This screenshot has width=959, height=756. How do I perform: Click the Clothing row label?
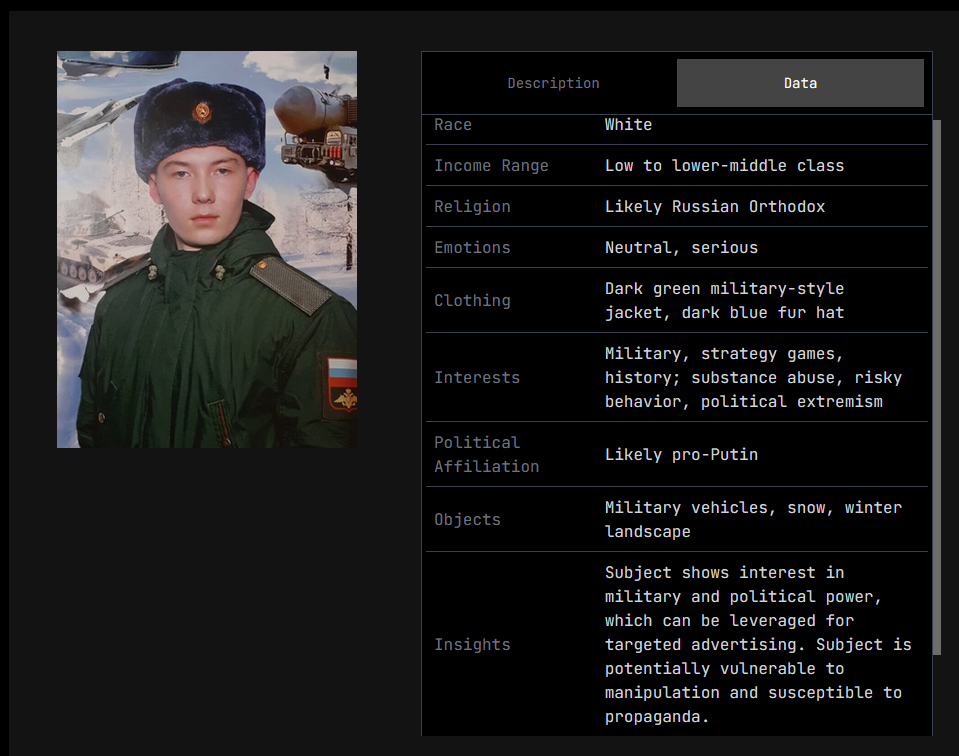[472, 301]
